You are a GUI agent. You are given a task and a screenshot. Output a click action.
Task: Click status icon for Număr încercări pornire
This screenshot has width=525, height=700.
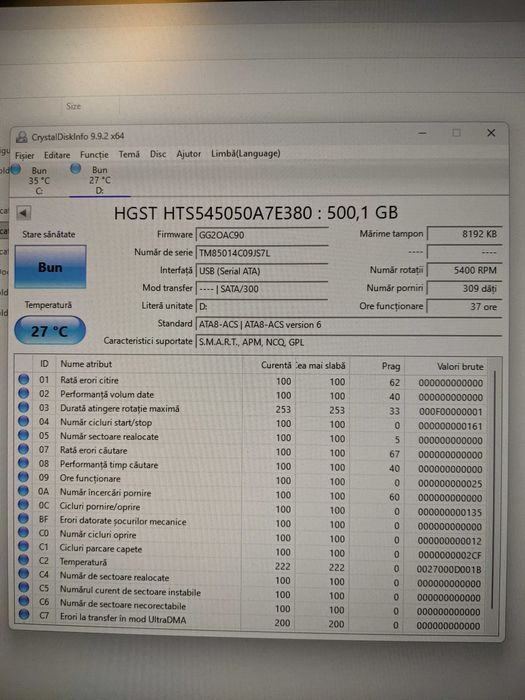point(24,491)
